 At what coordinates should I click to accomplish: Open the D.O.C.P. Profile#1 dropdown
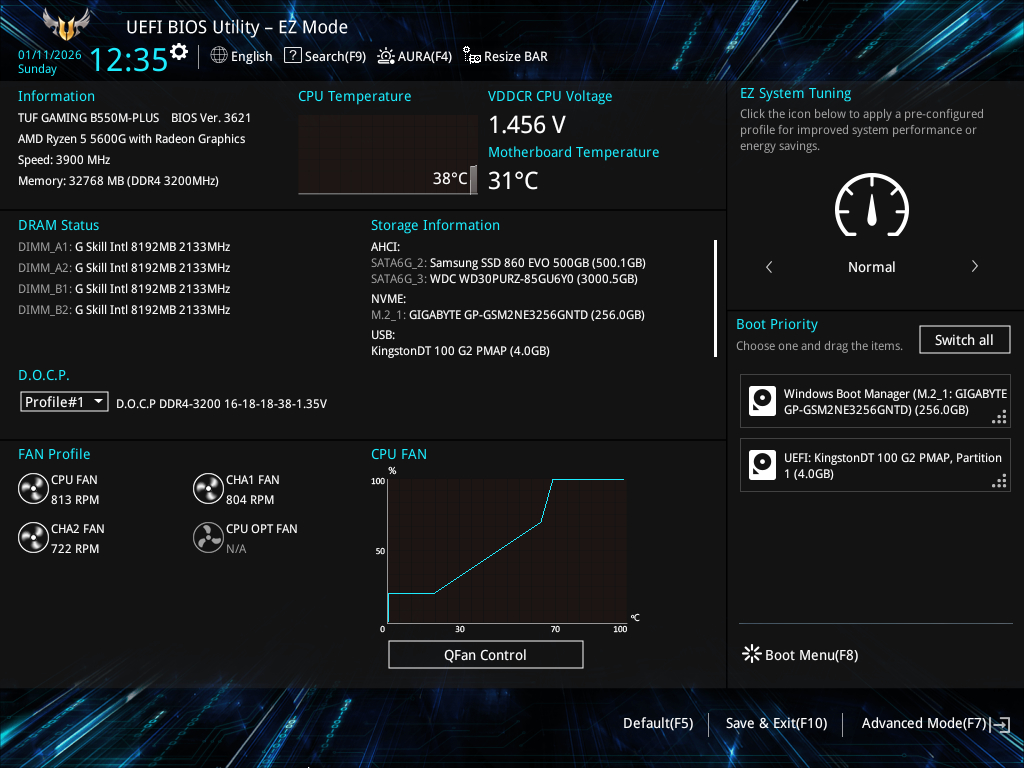pyautogui.click(x=65, y=401)
